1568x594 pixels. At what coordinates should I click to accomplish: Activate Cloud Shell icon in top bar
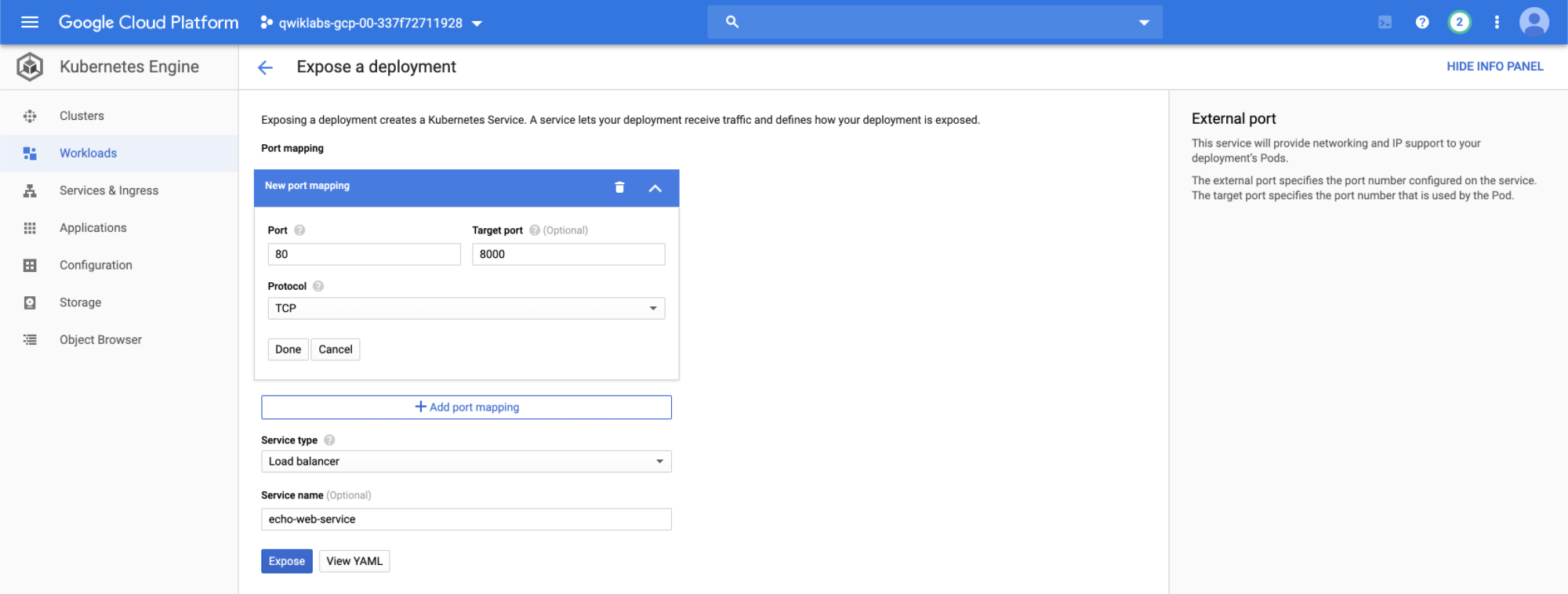tap(1385, 22)
